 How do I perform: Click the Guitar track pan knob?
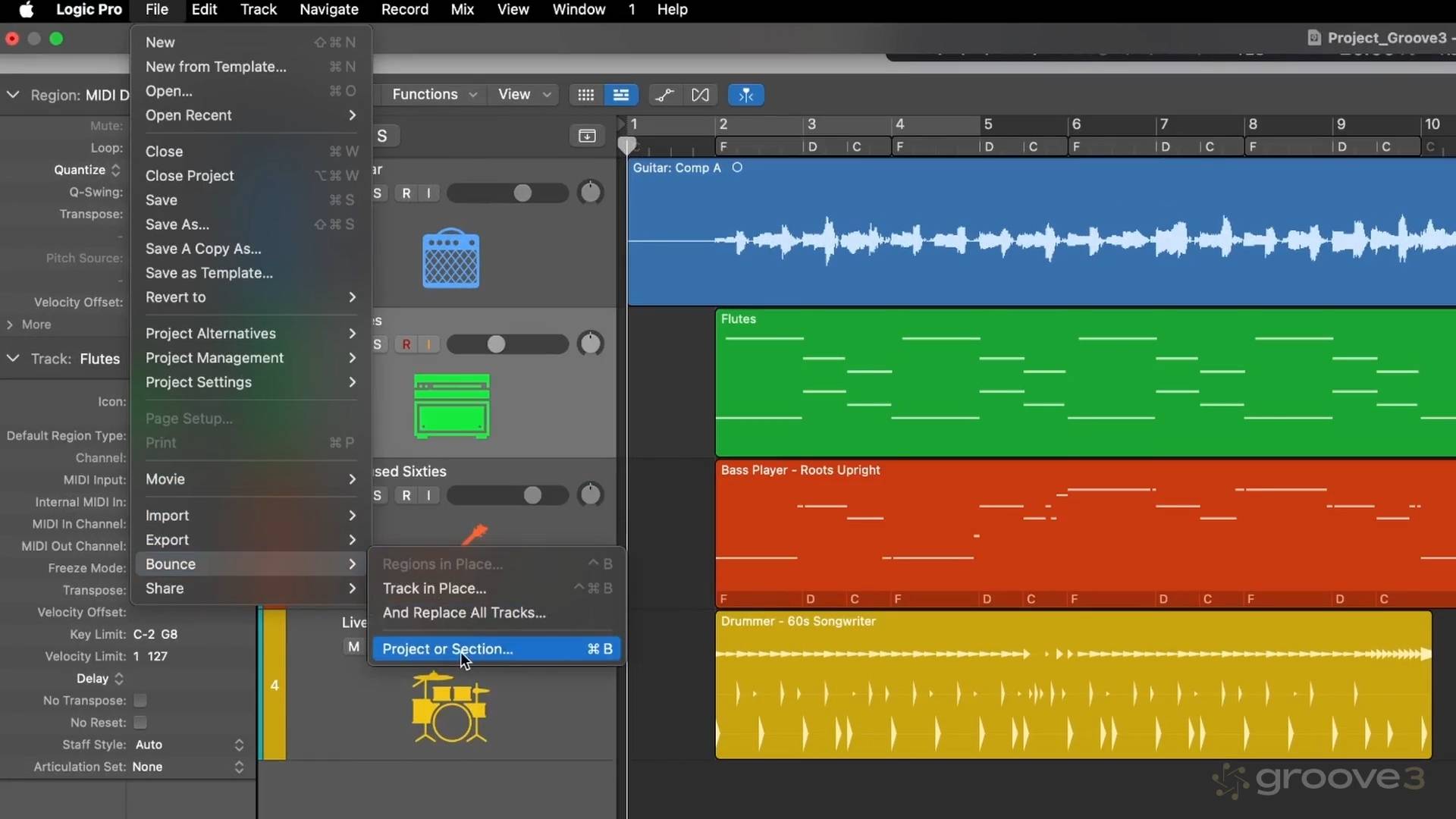point(590,193)
